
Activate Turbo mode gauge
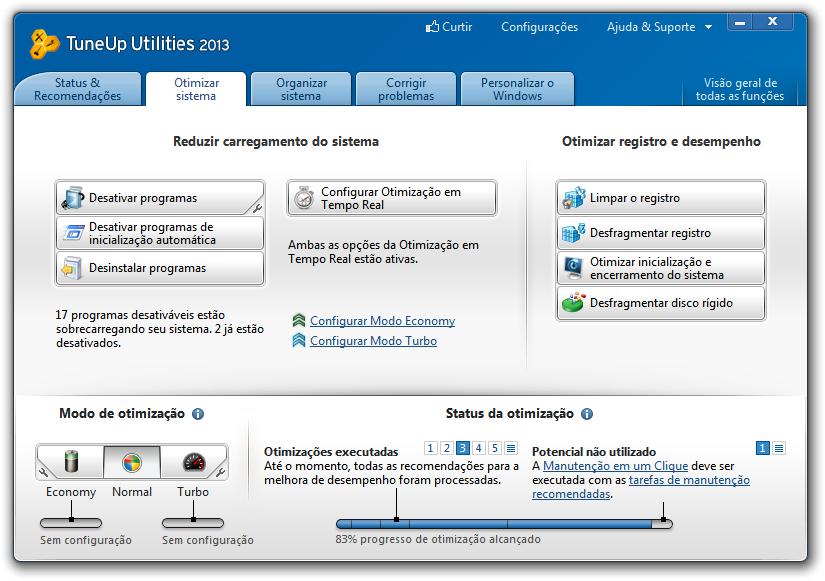pyautogui.click(x=194, y=462)
